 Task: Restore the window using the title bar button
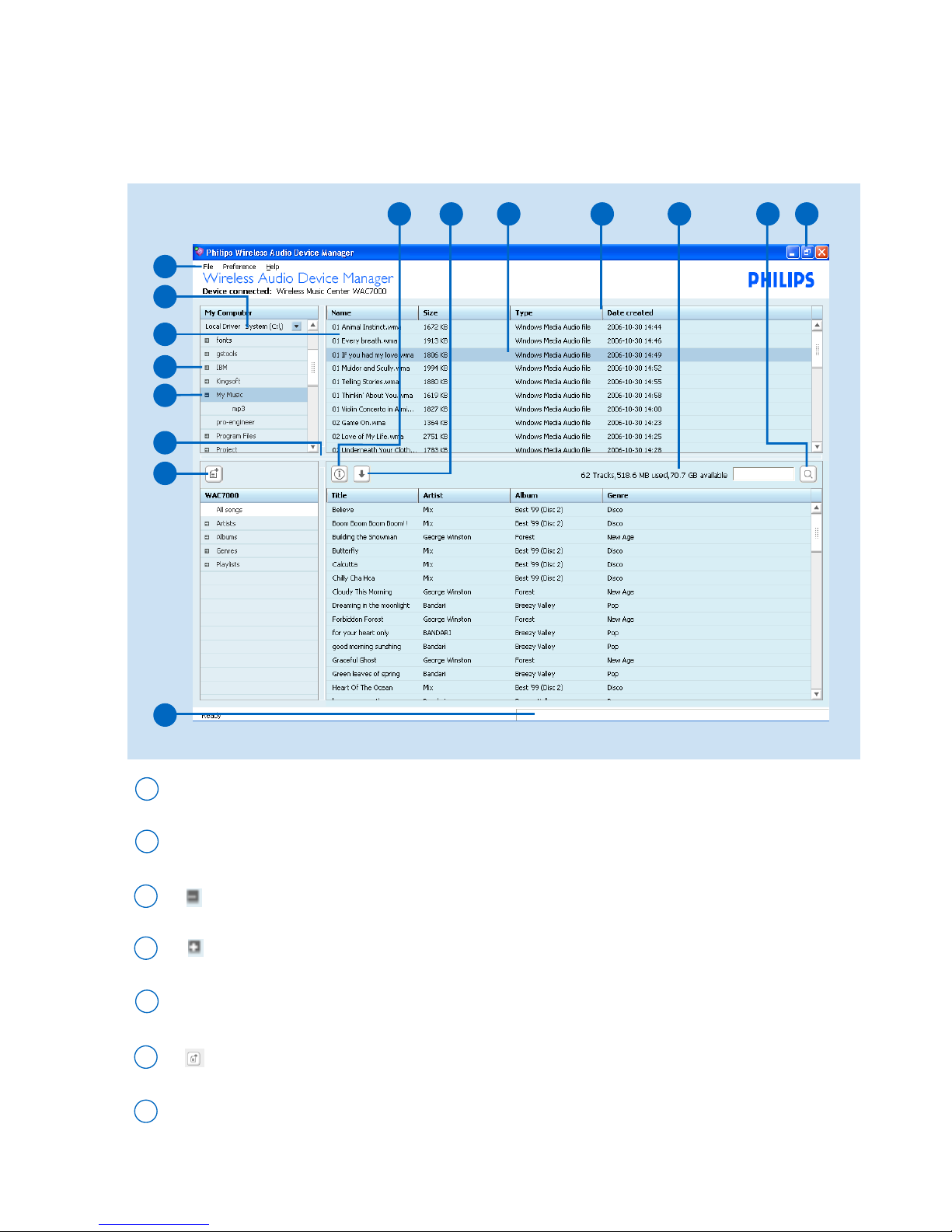click(807, 252)
